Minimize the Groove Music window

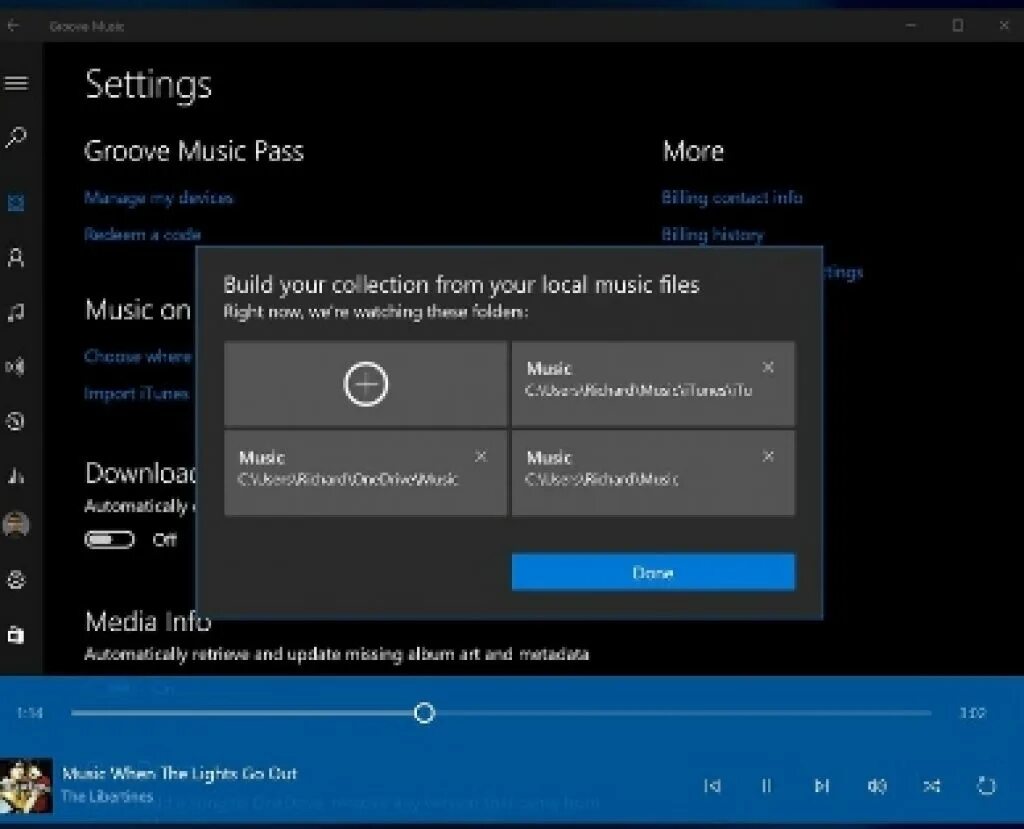pyautogui.click(x=911, y=25)
